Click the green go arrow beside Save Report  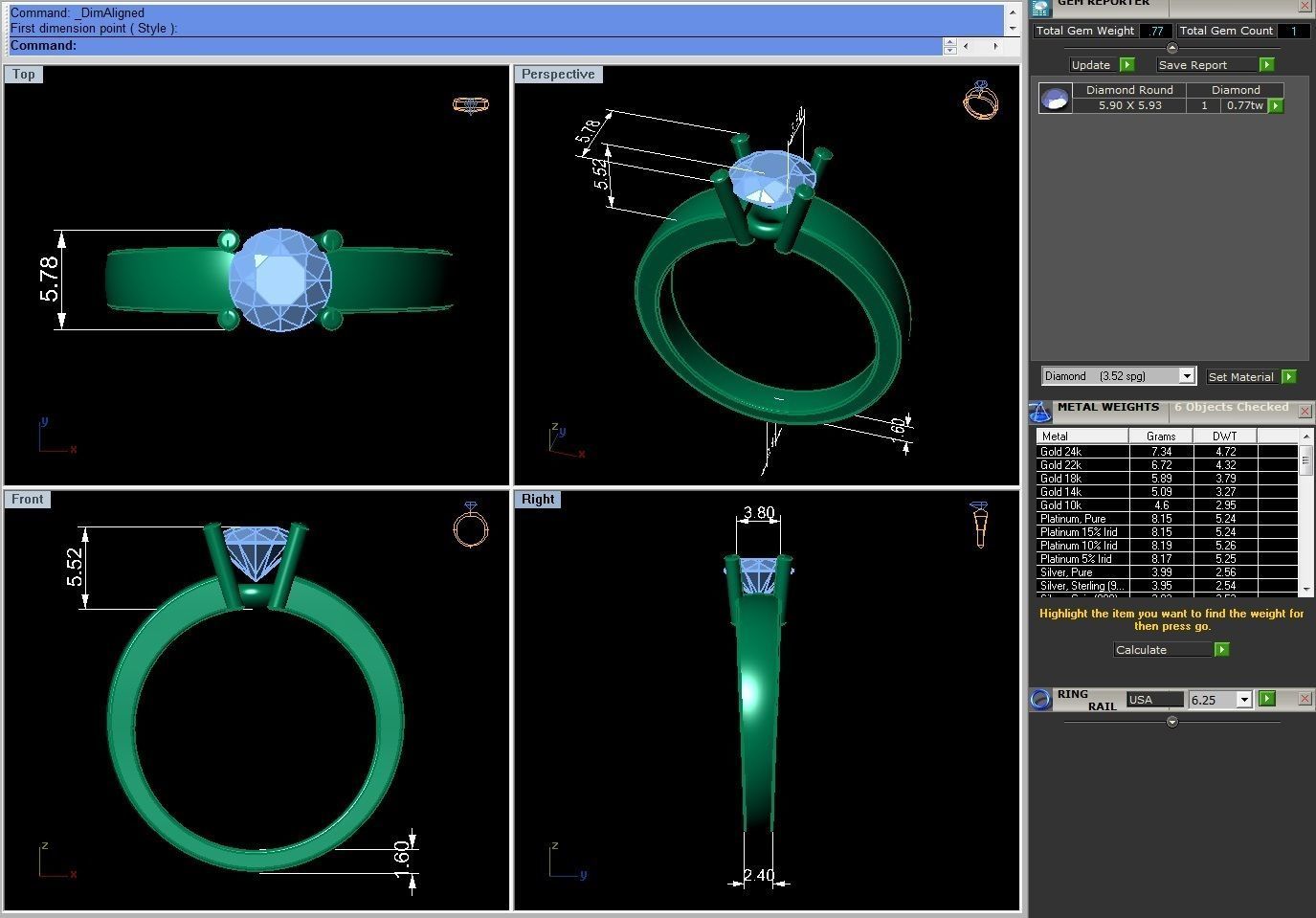[x=1267, y=65]
